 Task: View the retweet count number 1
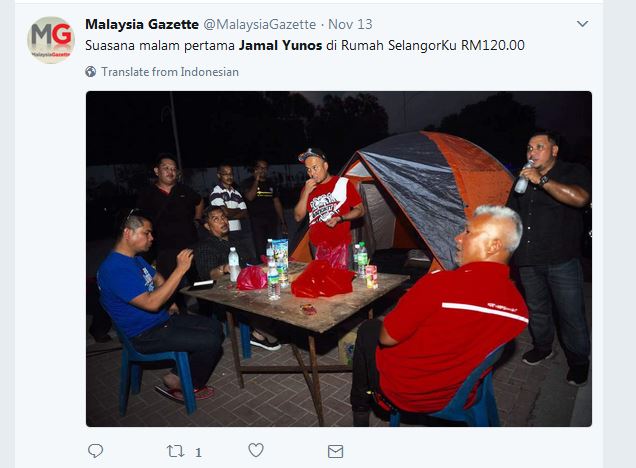[x=198, y=452]
